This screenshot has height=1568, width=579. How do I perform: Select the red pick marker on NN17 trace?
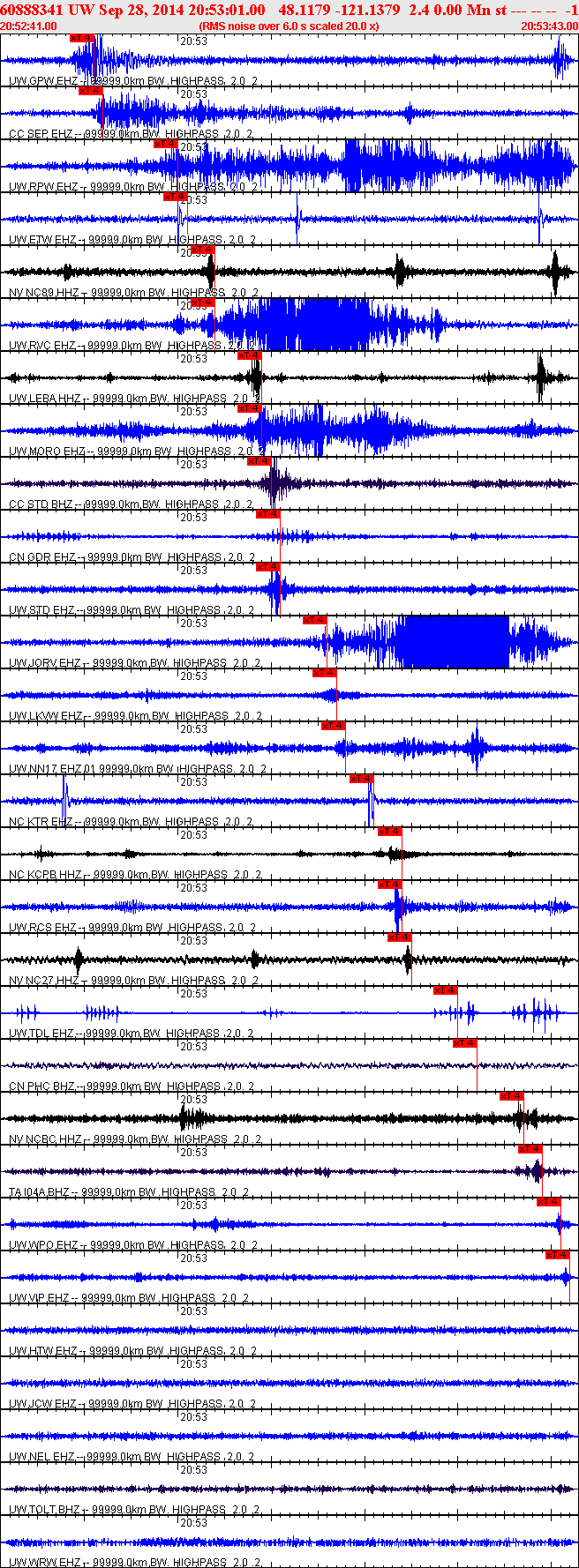[333, 726]
